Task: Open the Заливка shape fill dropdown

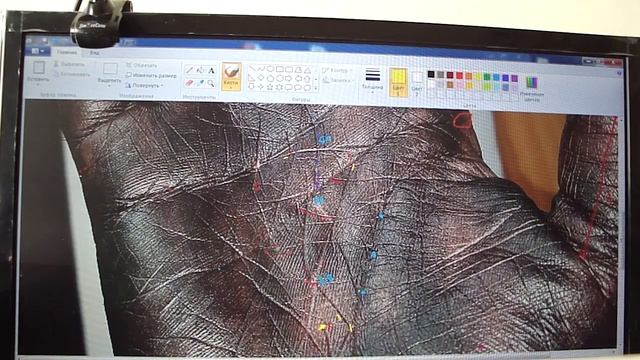Action: tap(337, 80)
